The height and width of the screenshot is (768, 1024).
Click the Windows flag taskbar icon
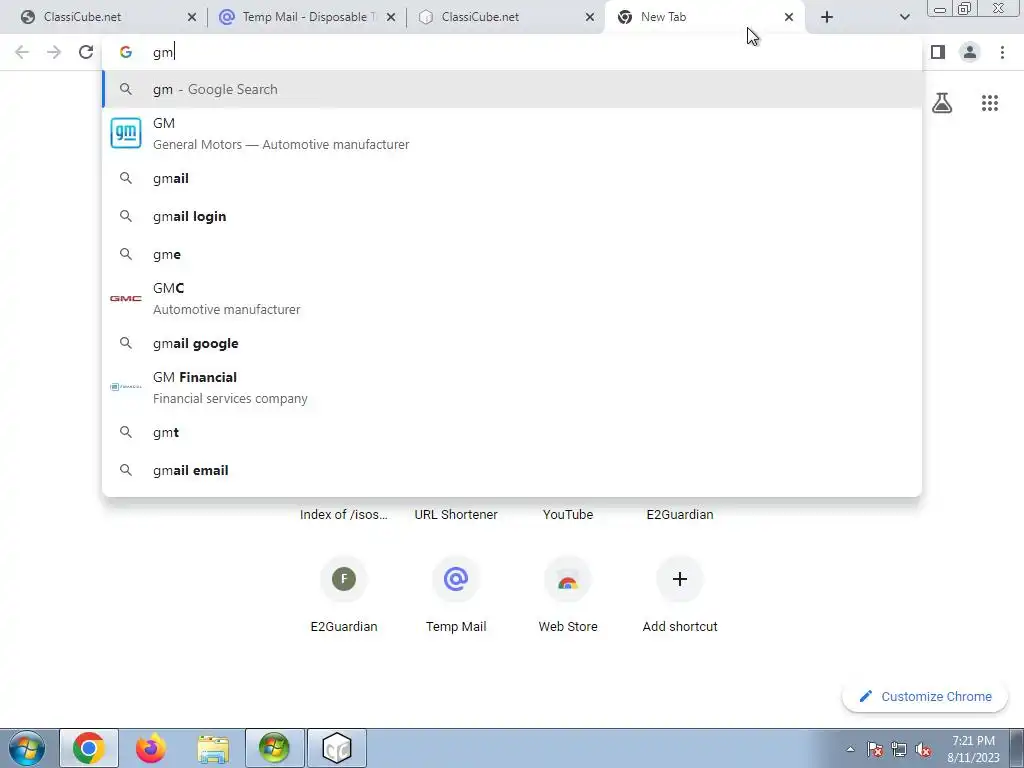click(x=275, y=748)
